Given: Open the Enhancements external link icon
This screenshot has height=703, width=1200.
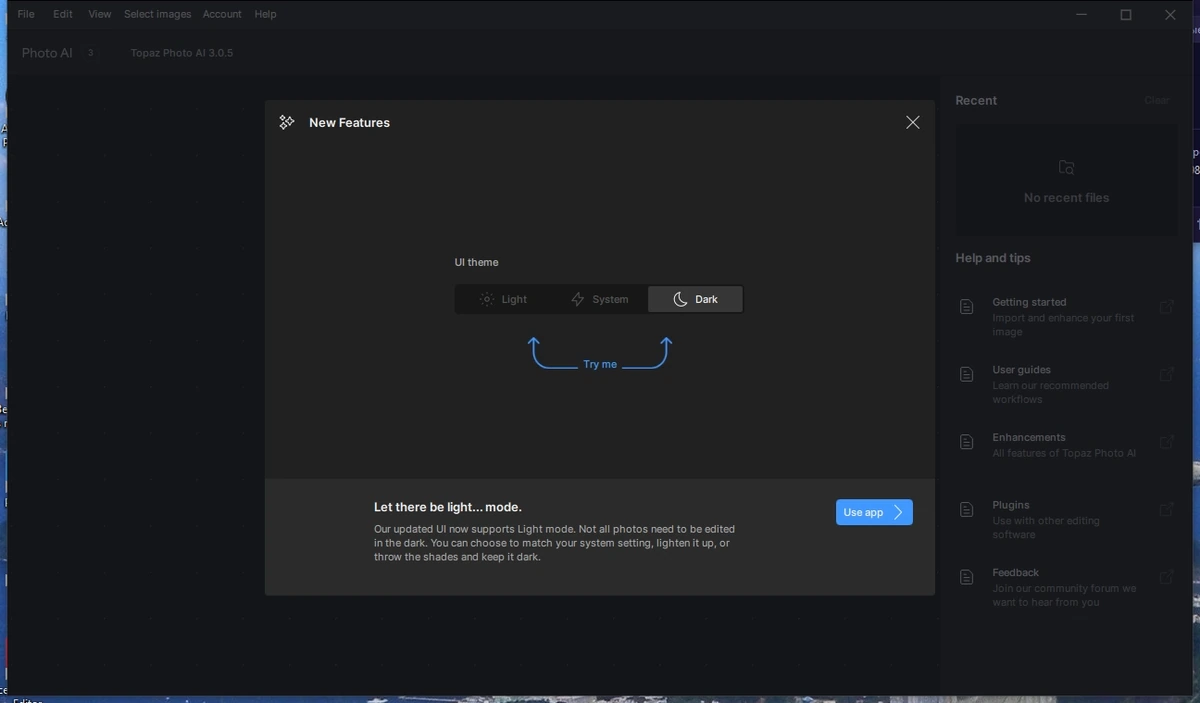Looking at the screenshot, I should tap(1166, 442).
